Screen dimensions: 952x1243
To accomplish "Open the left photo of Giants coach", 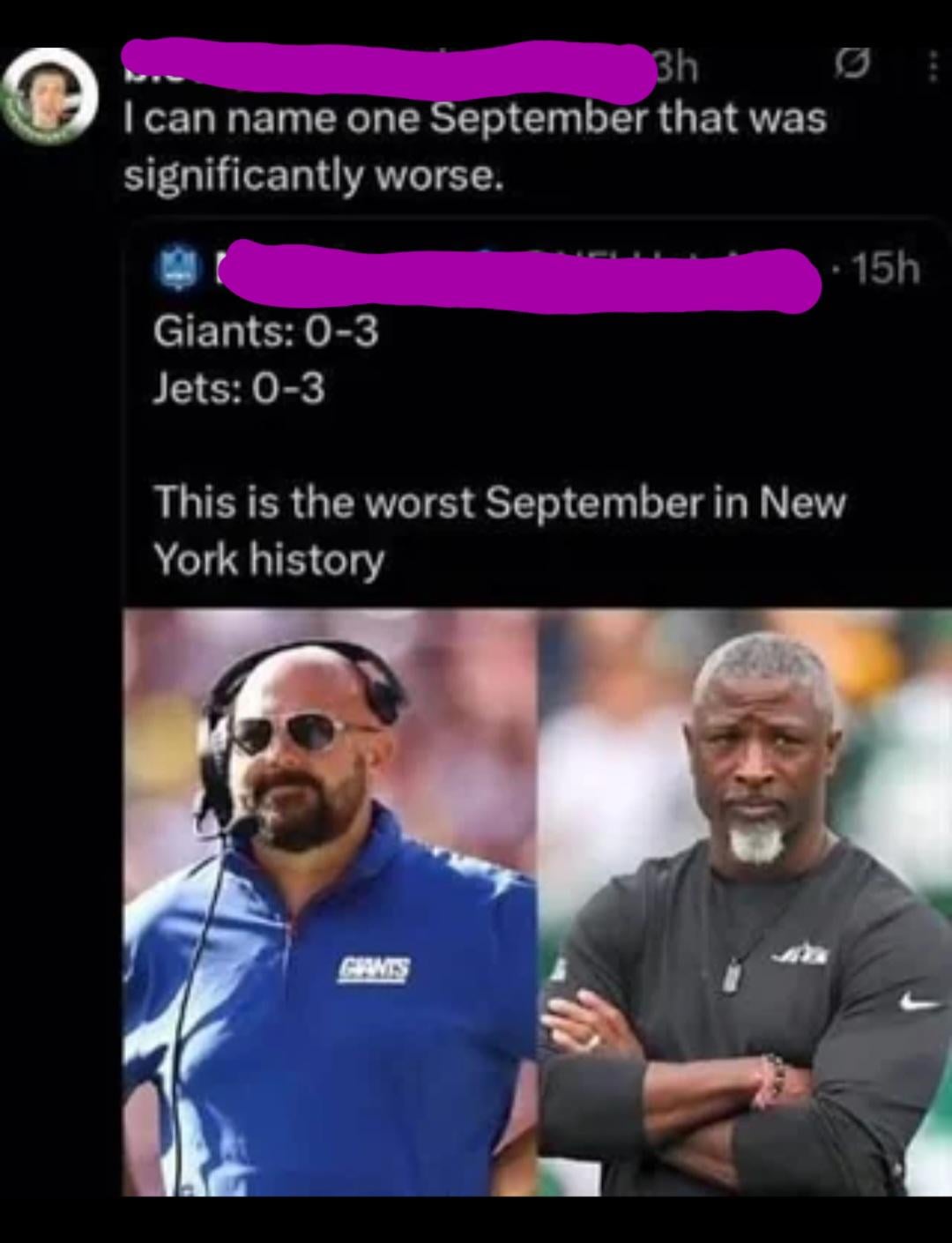I will click(331, 902).
